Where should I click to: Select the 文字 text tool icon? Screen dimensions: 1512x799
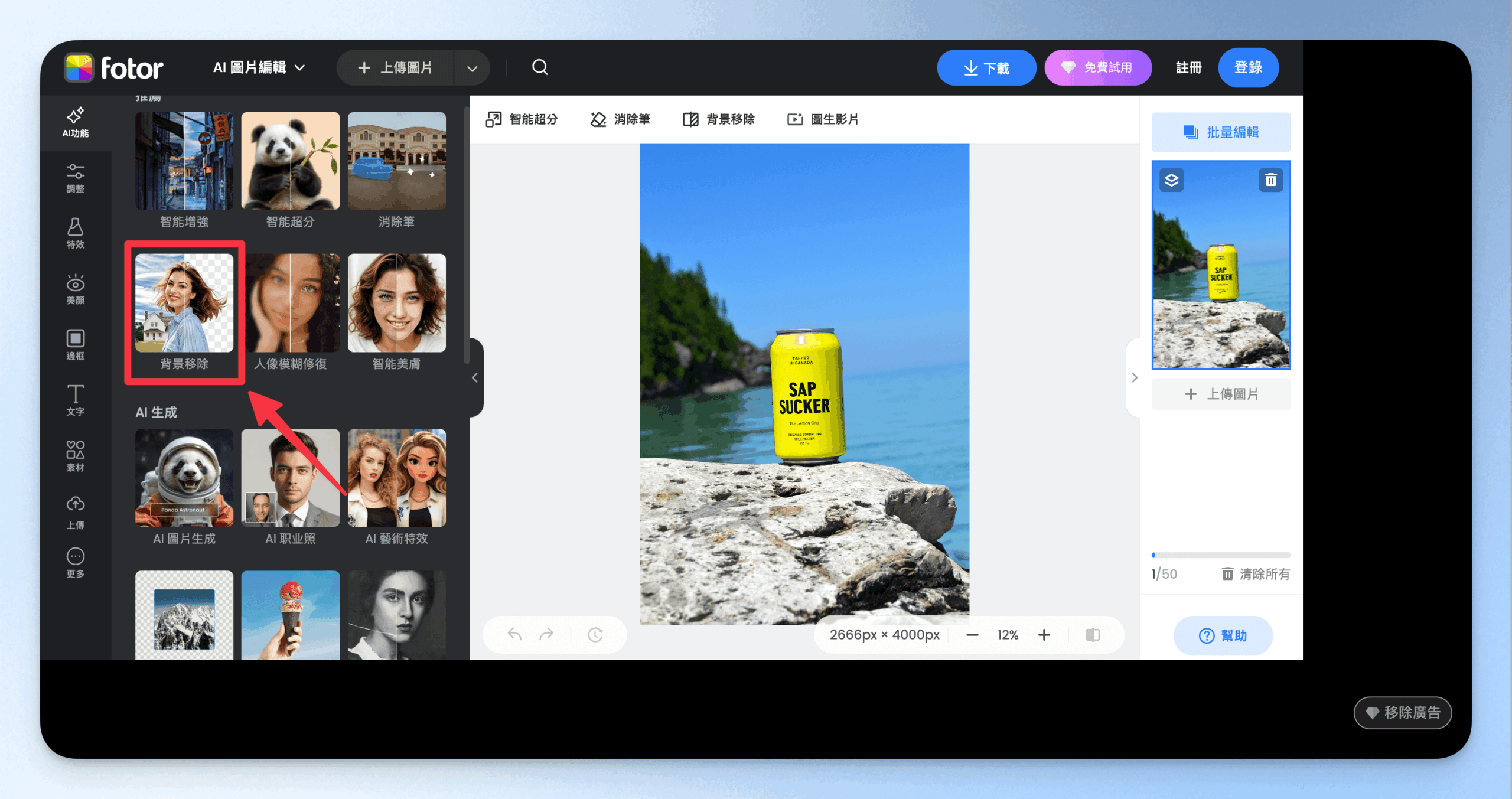pyautogui.click(x=76, y=400)
